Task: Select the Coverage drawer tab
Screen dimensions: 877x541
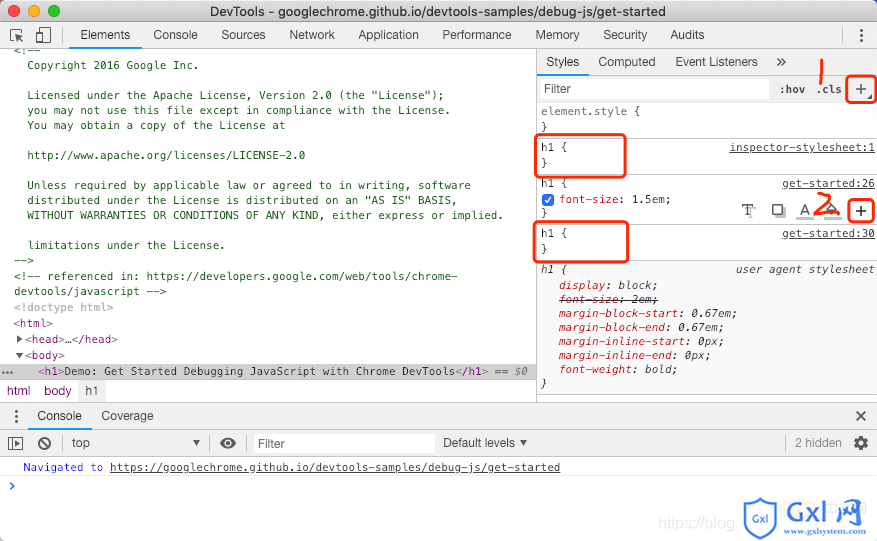Action: point(128,416)
